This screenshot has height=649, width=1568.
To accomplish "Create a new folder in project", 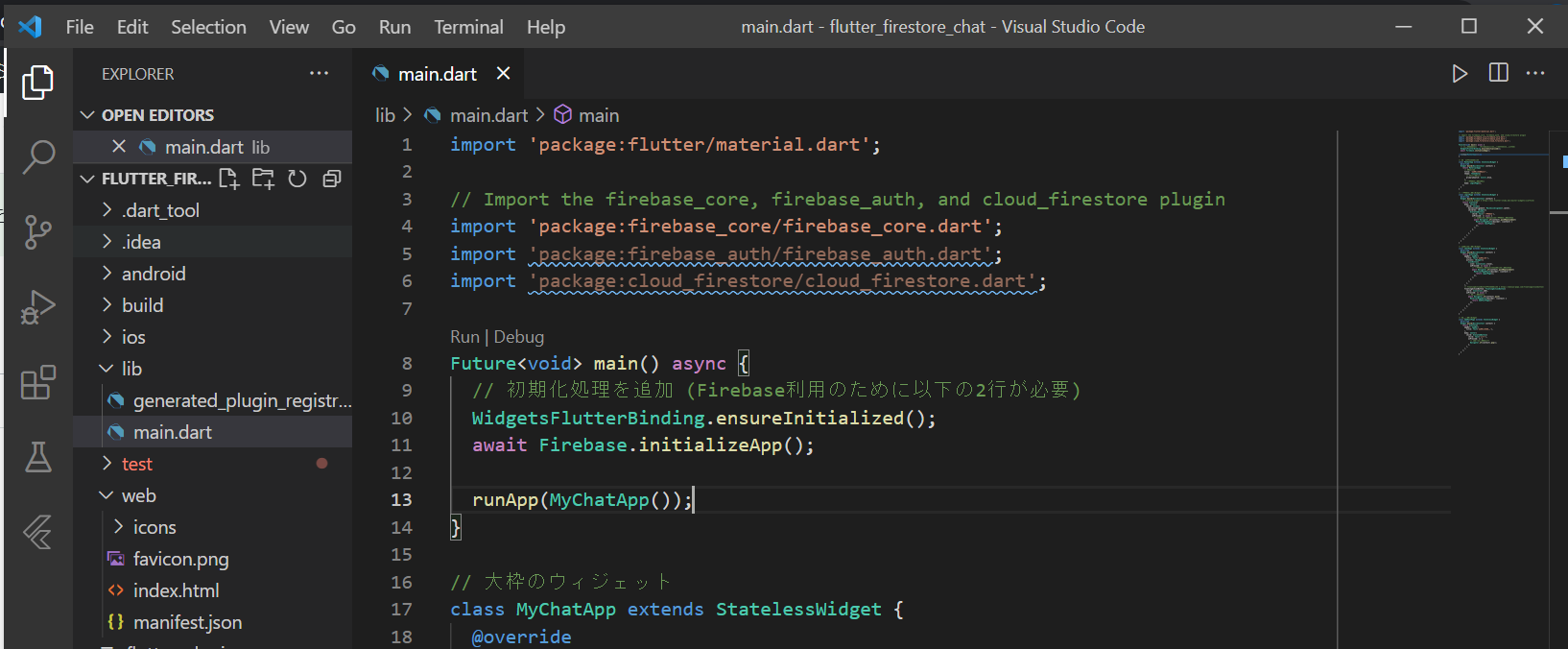I will click(263, 179).
